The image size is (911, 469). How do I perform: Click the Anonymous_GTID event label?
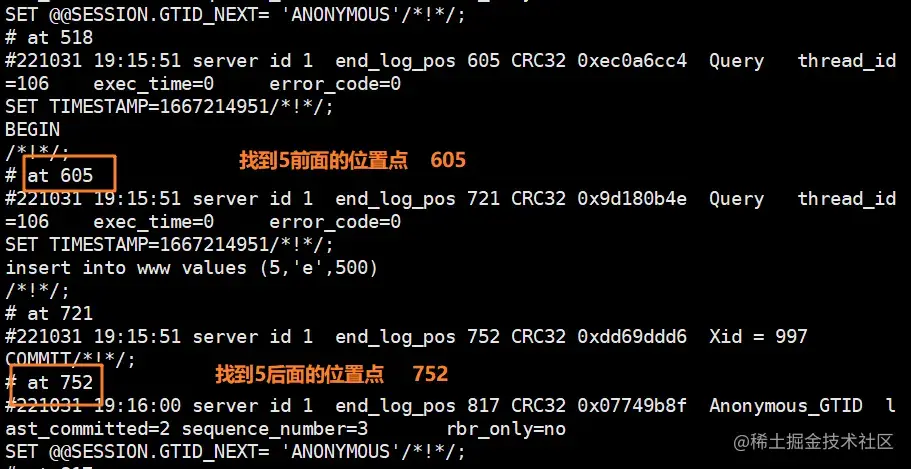click(x=786, y=406)
